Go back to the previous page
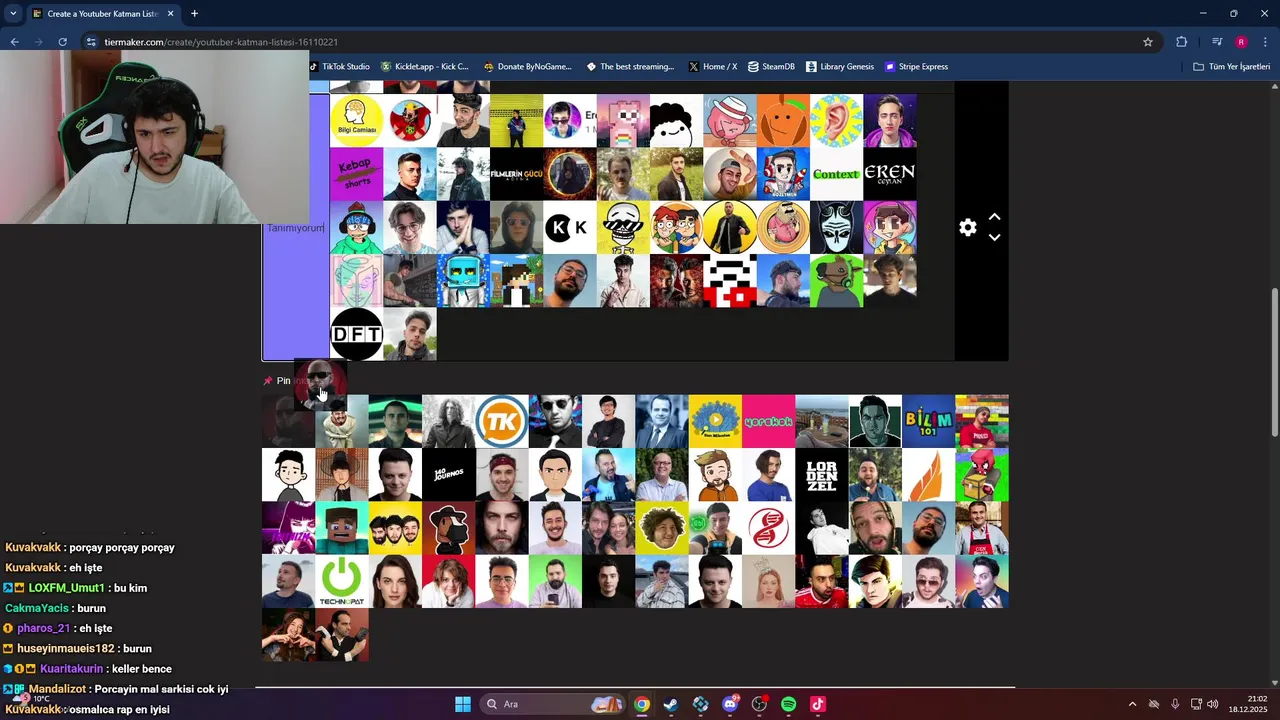The image size is (1280, 720). (14, 42)
